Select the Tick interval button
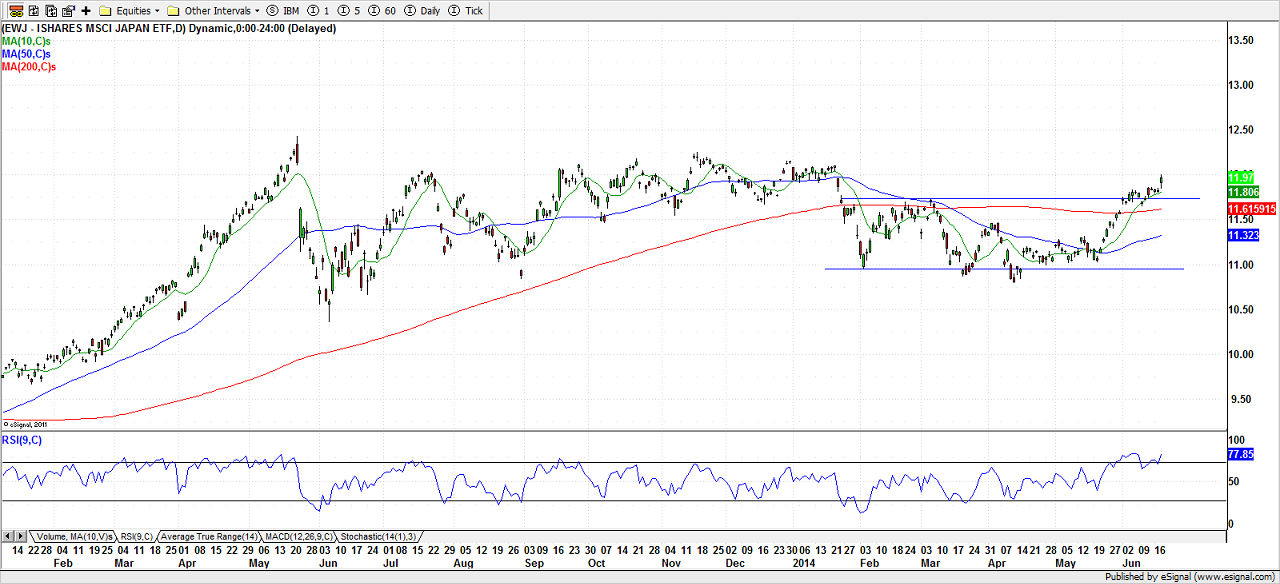 coord(467,11)
